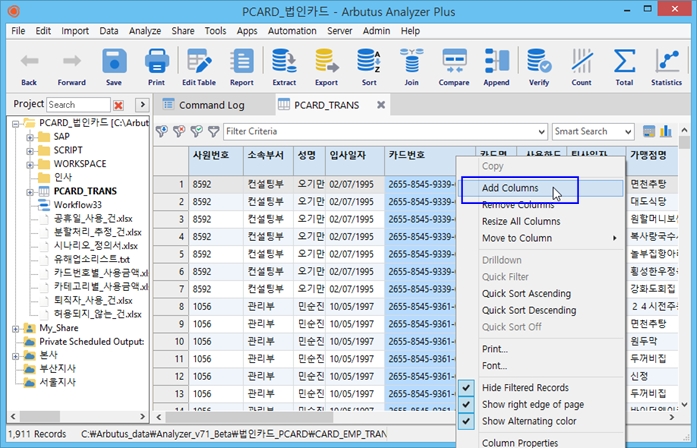Image resolution: width=697 pixels, height=448 pixels.
Task: Close the PCARD_TRANS tab
Action: click(x=381, y=105)
